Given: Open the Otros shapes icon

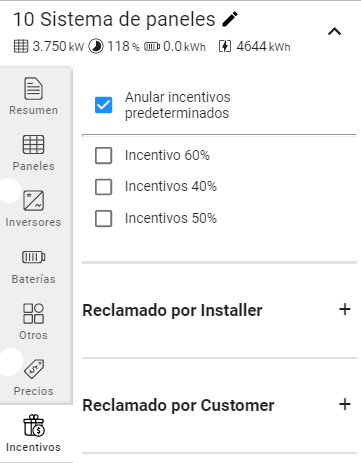Looking at the screenshot, I should (33, 313).
